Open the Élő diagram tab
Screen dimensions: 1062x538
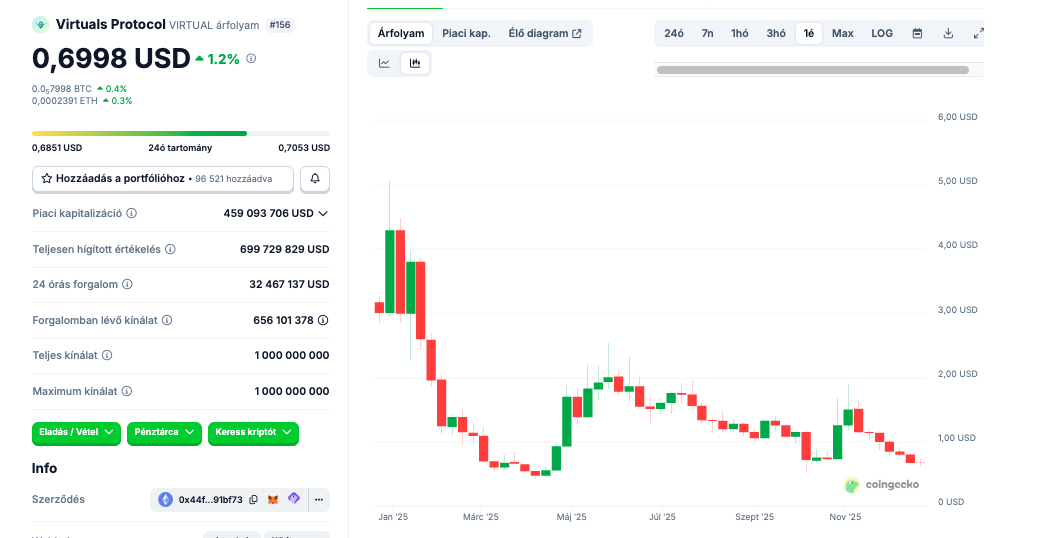pos(545,33)
